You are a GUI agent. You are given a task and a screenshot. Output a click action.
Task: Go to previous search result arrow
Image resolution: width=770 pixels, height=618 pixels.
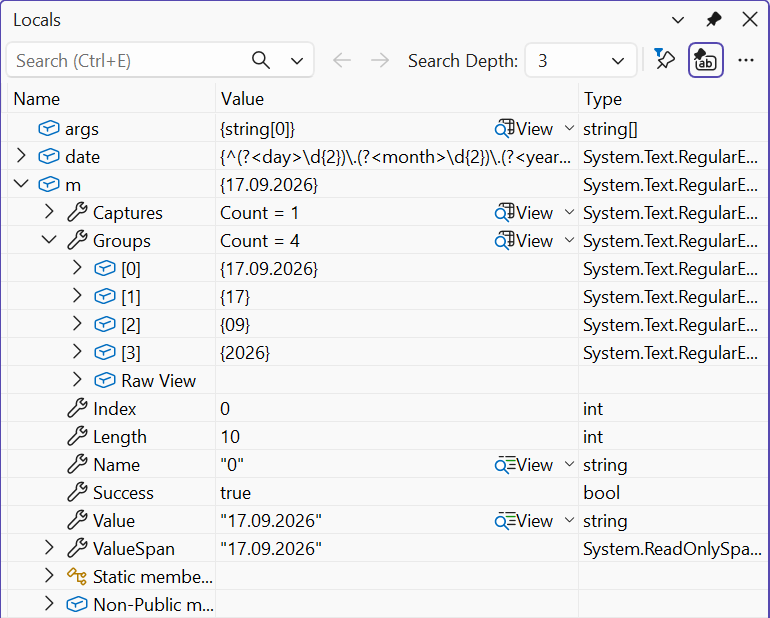[342, 60]
